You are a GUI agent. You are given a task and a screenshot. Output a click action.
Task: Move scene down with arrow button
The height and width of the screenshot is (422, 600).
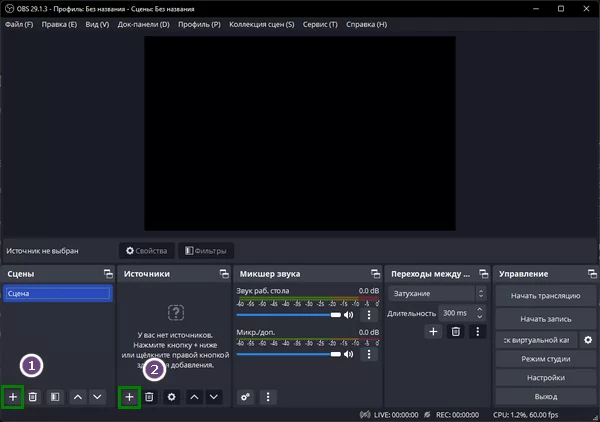(x=97, y=397)
